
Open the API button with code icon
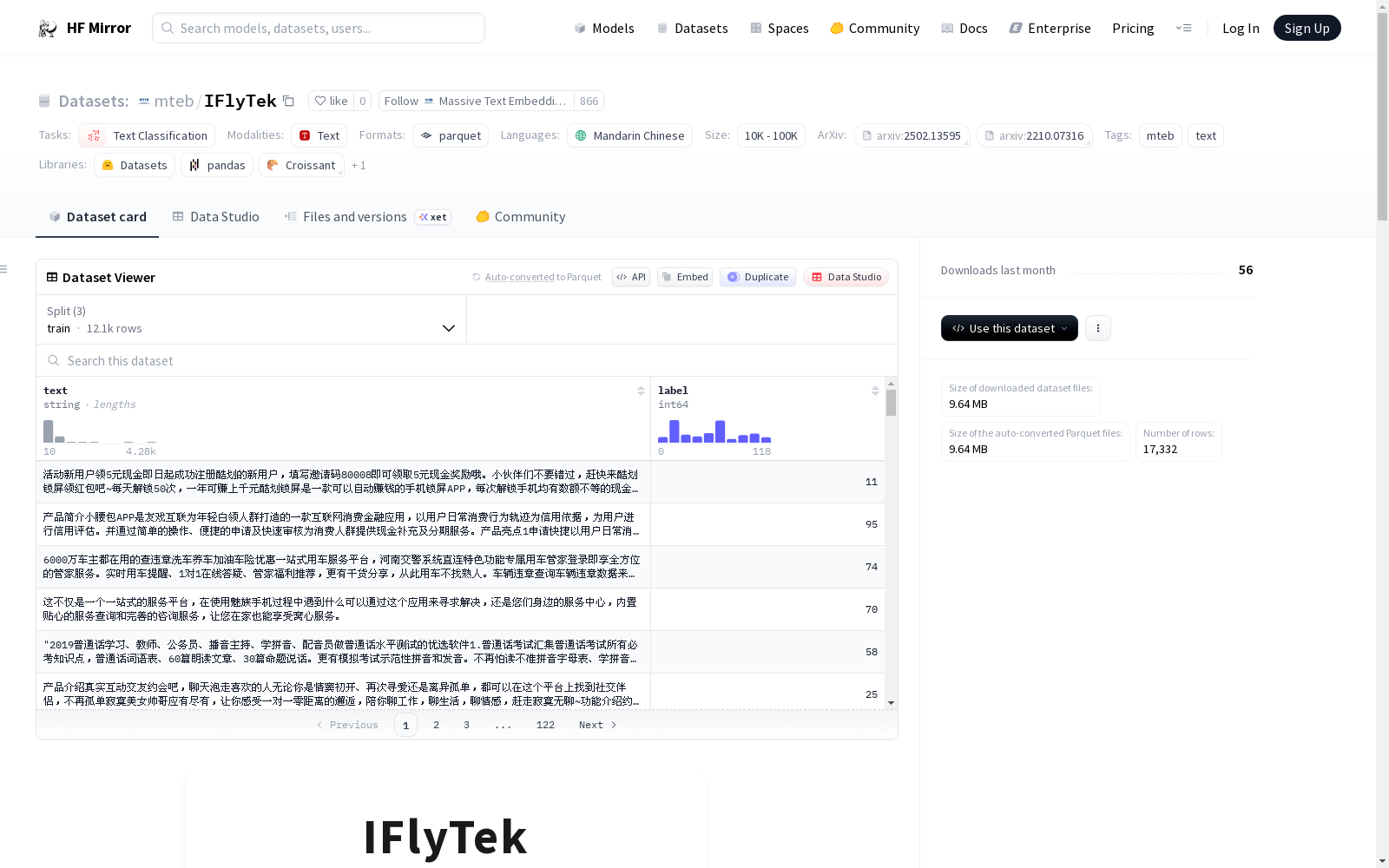point(631,277)
